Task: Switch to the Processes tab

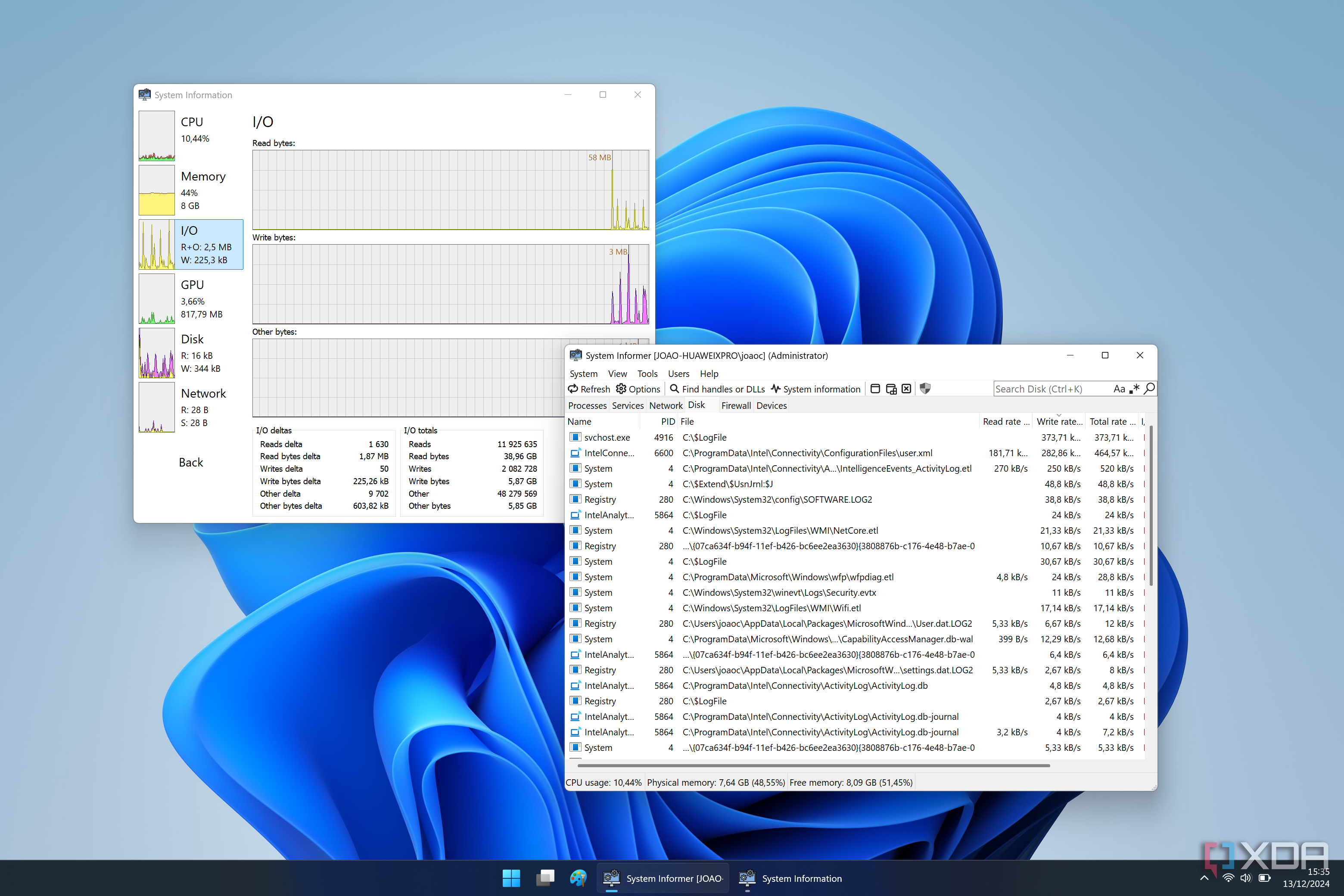Action: point(587,405)
